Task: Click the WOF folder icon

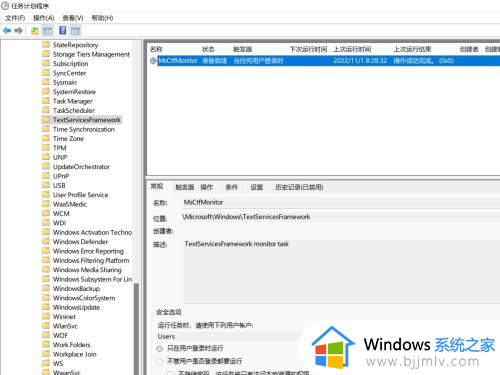Action: pyautogui.click(x=46, y=335)
